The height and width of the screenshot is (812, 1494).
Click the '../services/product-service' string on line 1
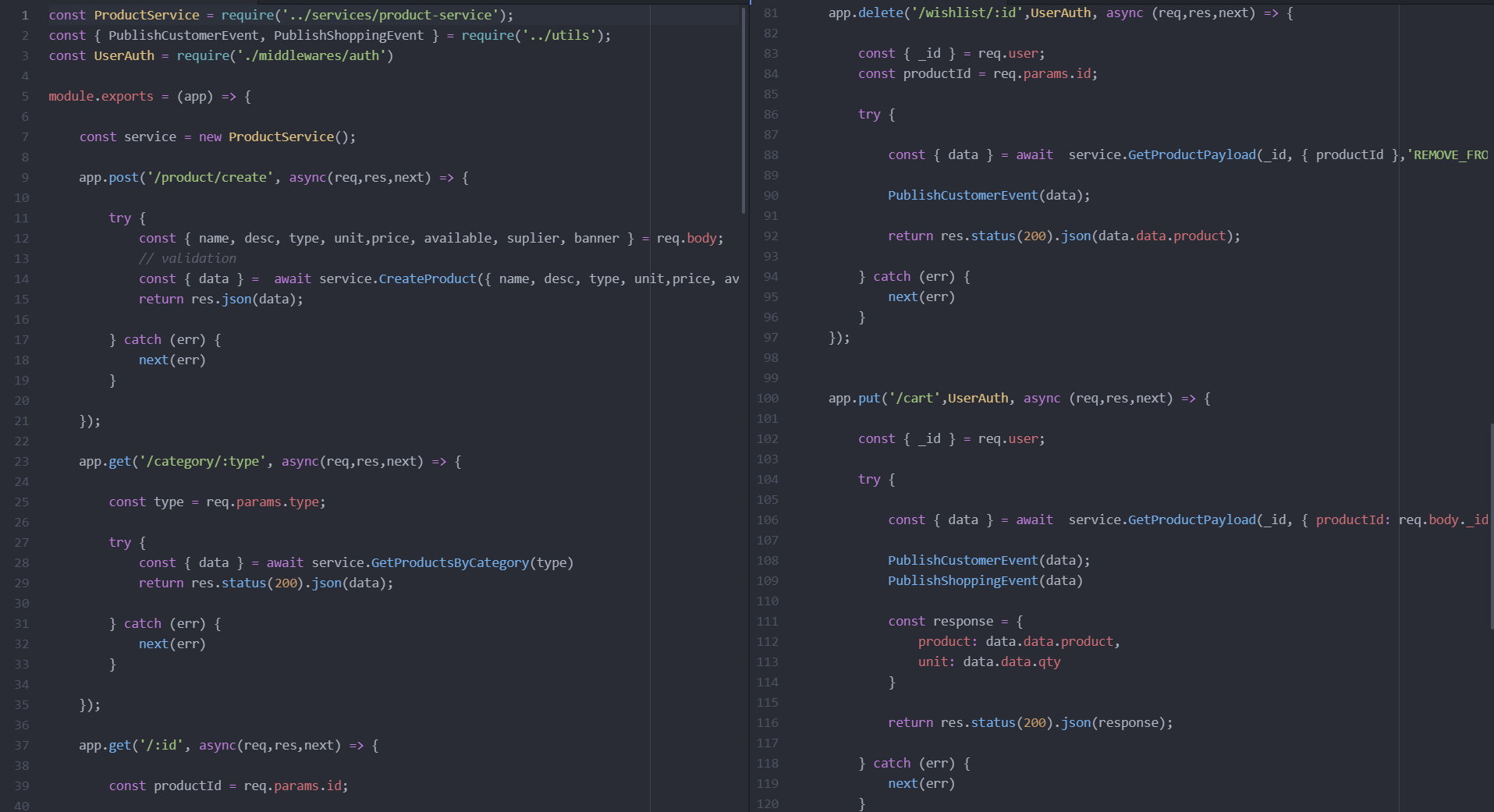tap(390, 15)
